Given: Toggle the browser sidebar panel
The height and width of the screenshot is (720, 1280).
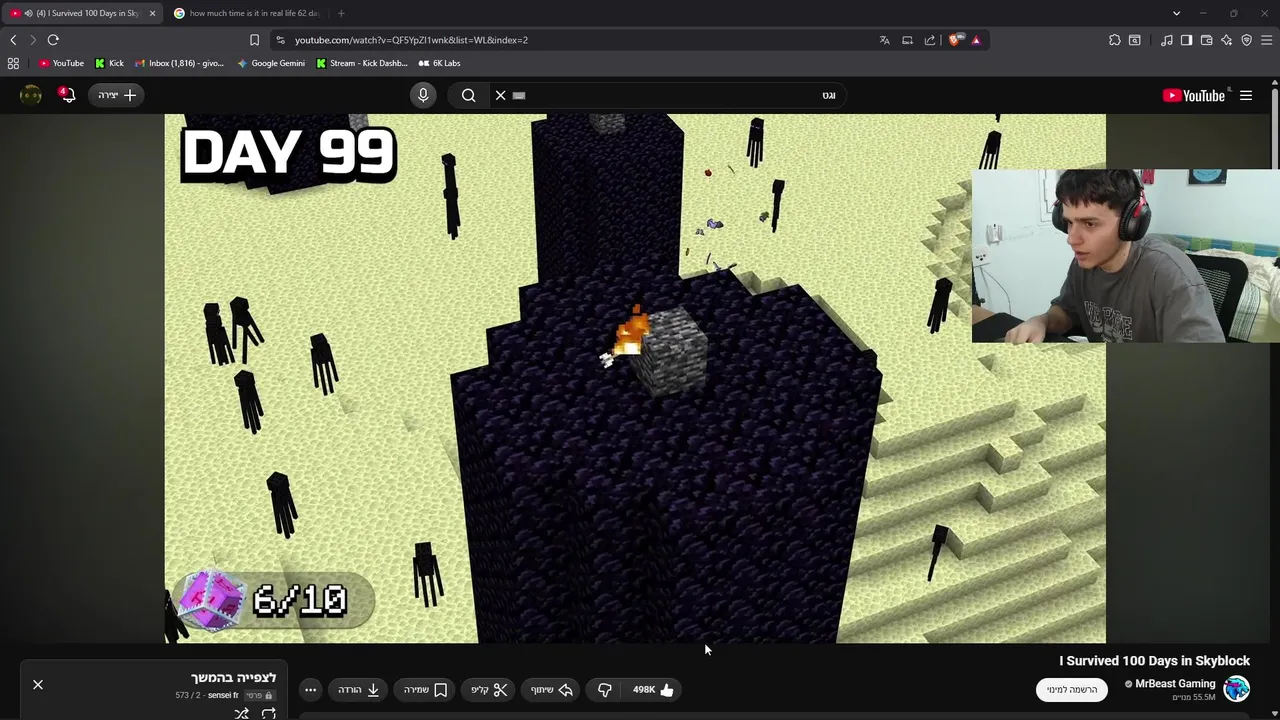Looking at the screenshot, I should tap(1186, 40).
